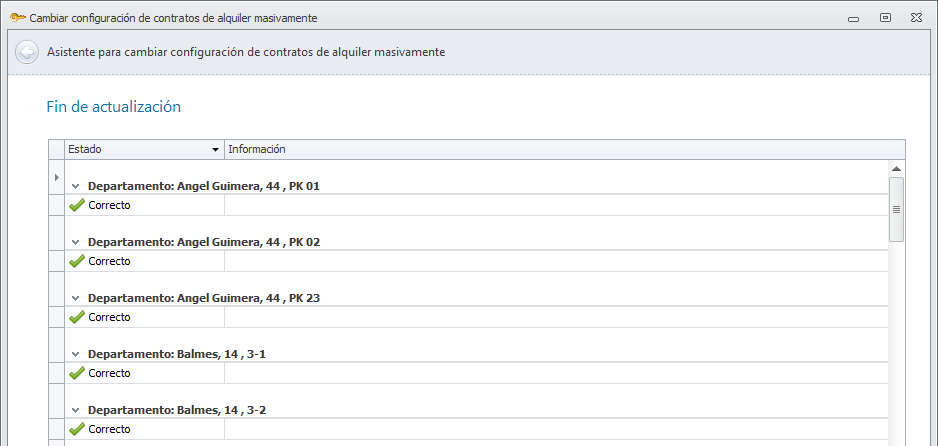The height and width of the screenshot is (446, 938).
Task: Click green checkmark under Angel Guimera PK 01
Action: 77,205
